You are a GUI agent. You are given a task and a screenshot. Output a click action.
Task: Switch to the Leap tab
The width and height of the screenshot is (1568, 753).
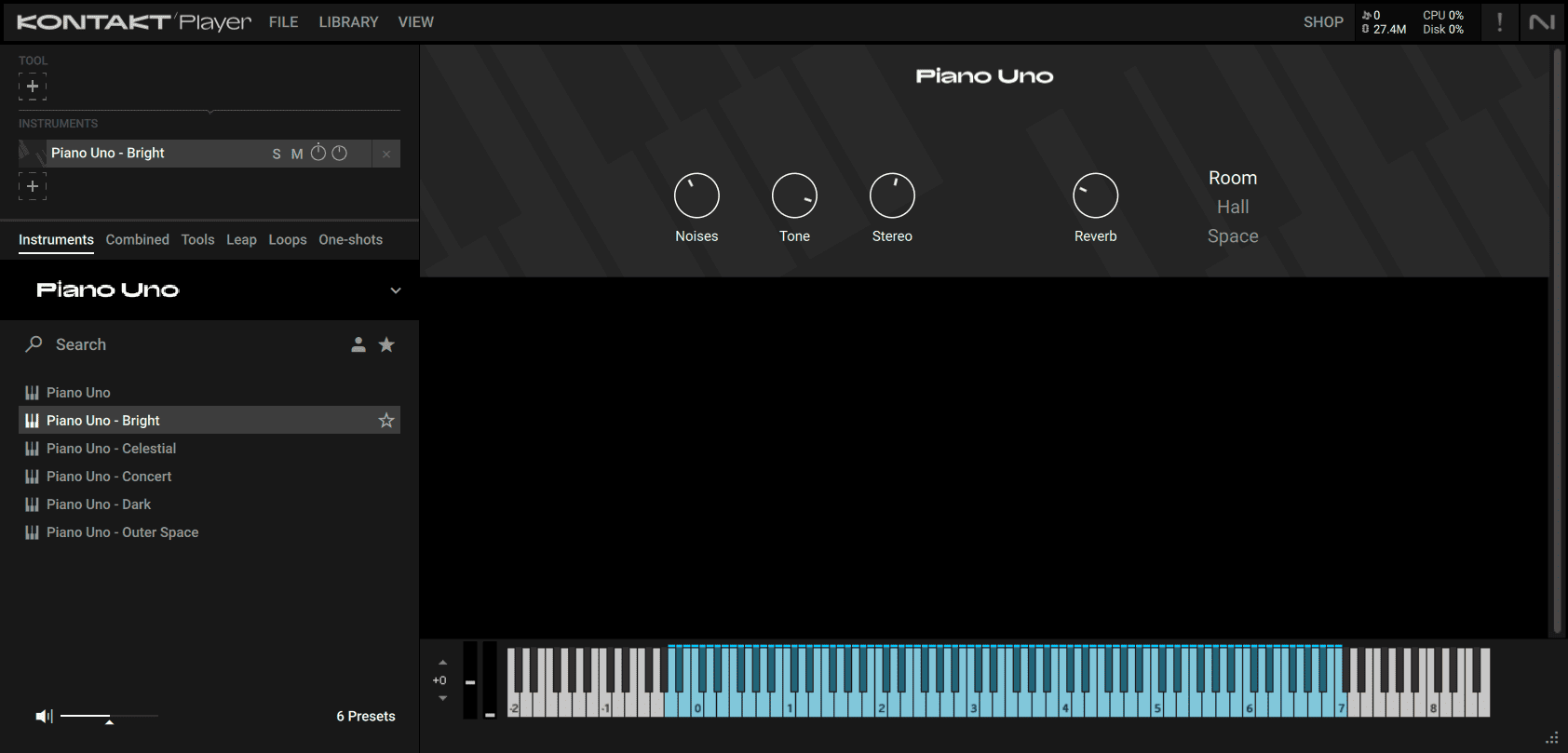[241, 239]
